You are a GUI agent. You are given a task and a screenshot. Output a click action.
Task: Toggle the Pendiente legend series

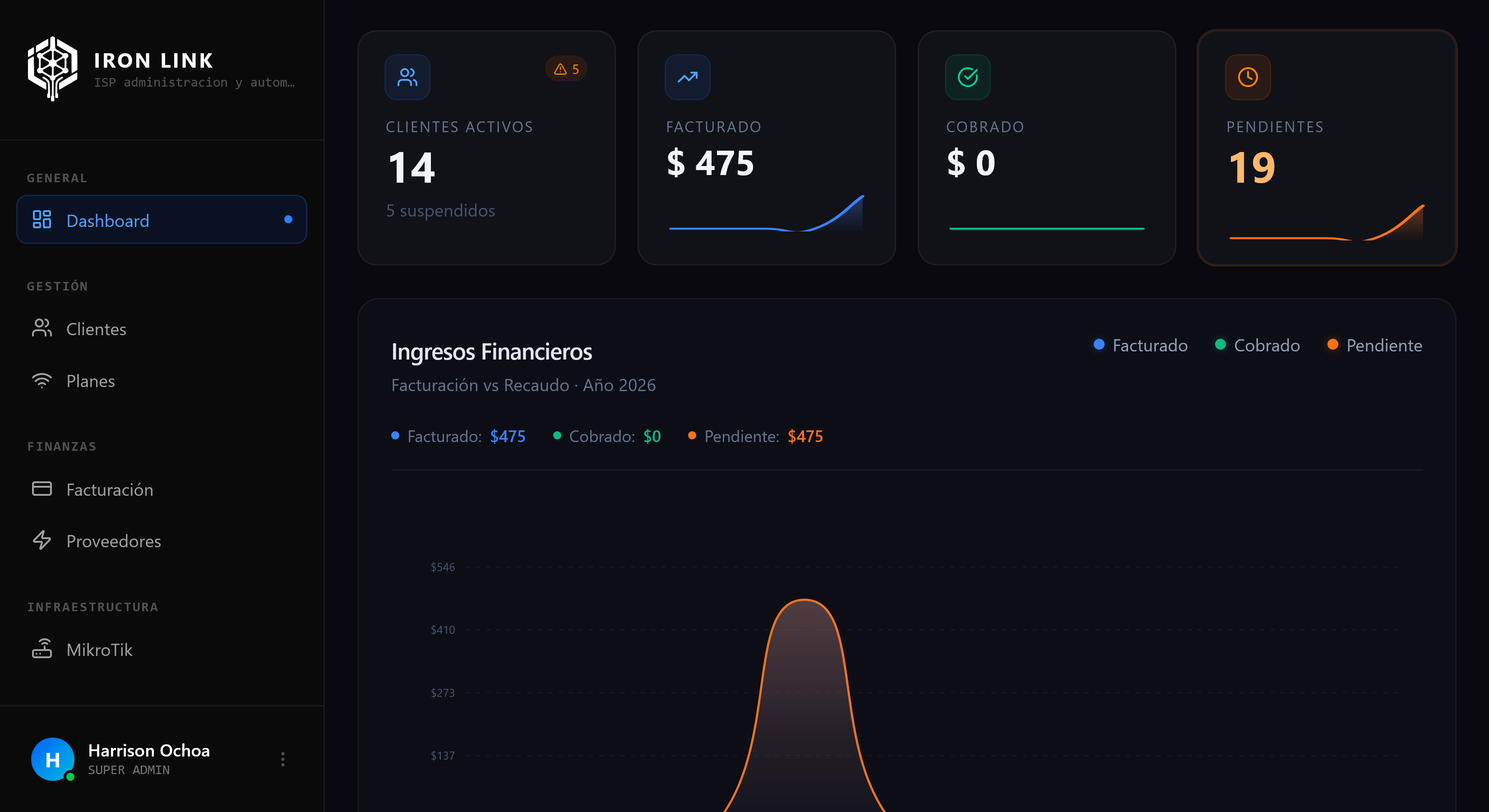(x=1374, y=346)
